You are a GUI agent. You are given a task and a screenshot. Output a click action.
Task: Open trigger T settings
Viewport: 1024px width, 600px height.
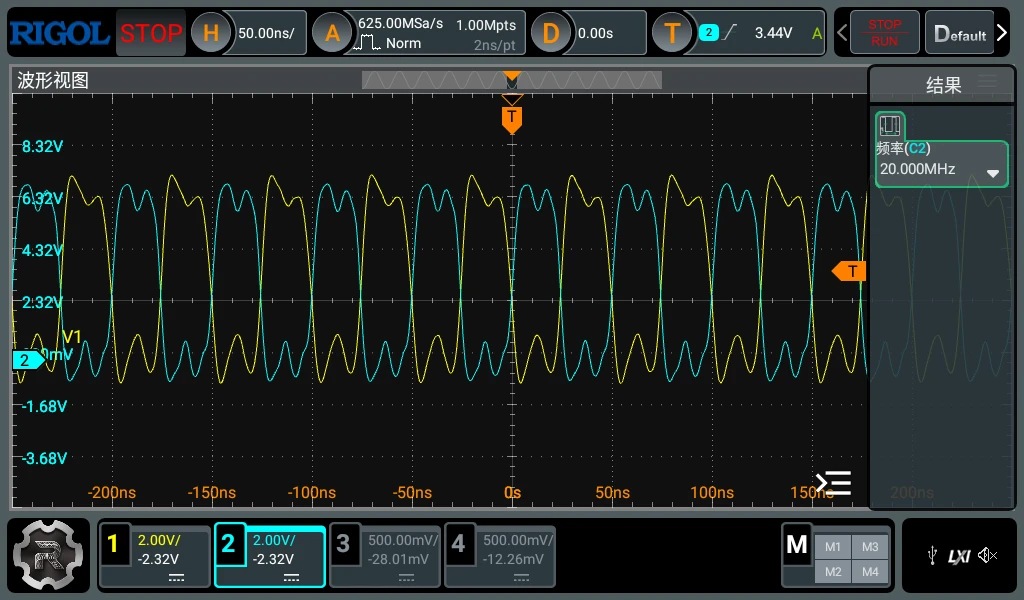click(x=672, y=33)
